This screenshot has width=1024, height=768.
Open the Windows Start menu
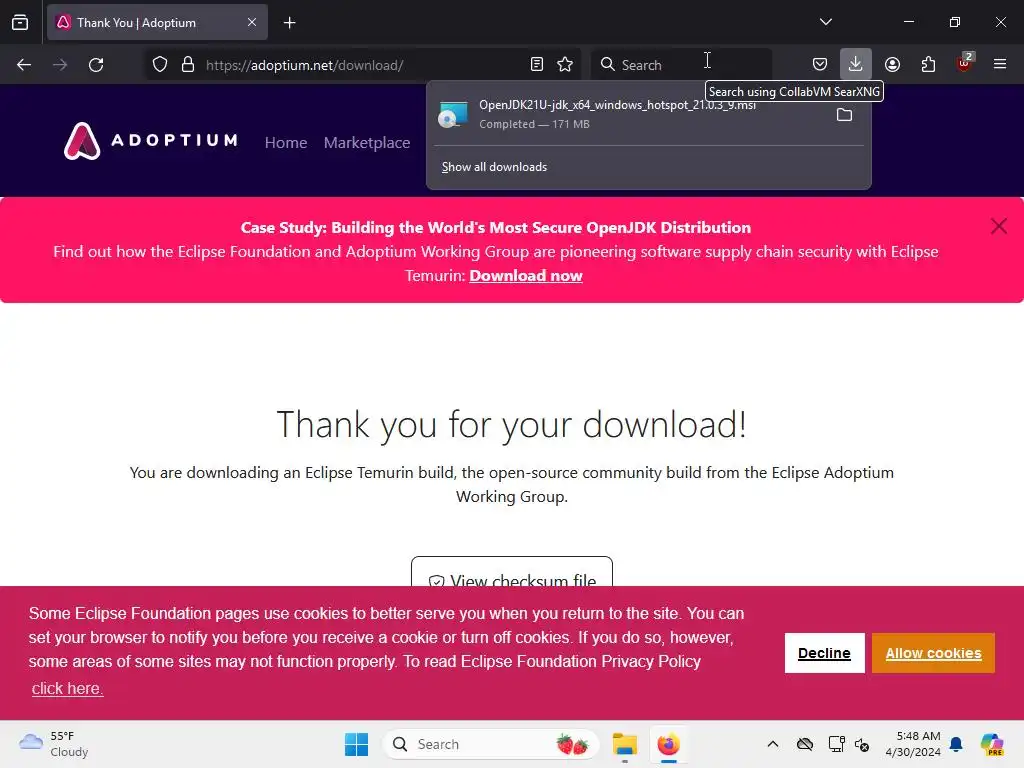[x=357, y=744]
